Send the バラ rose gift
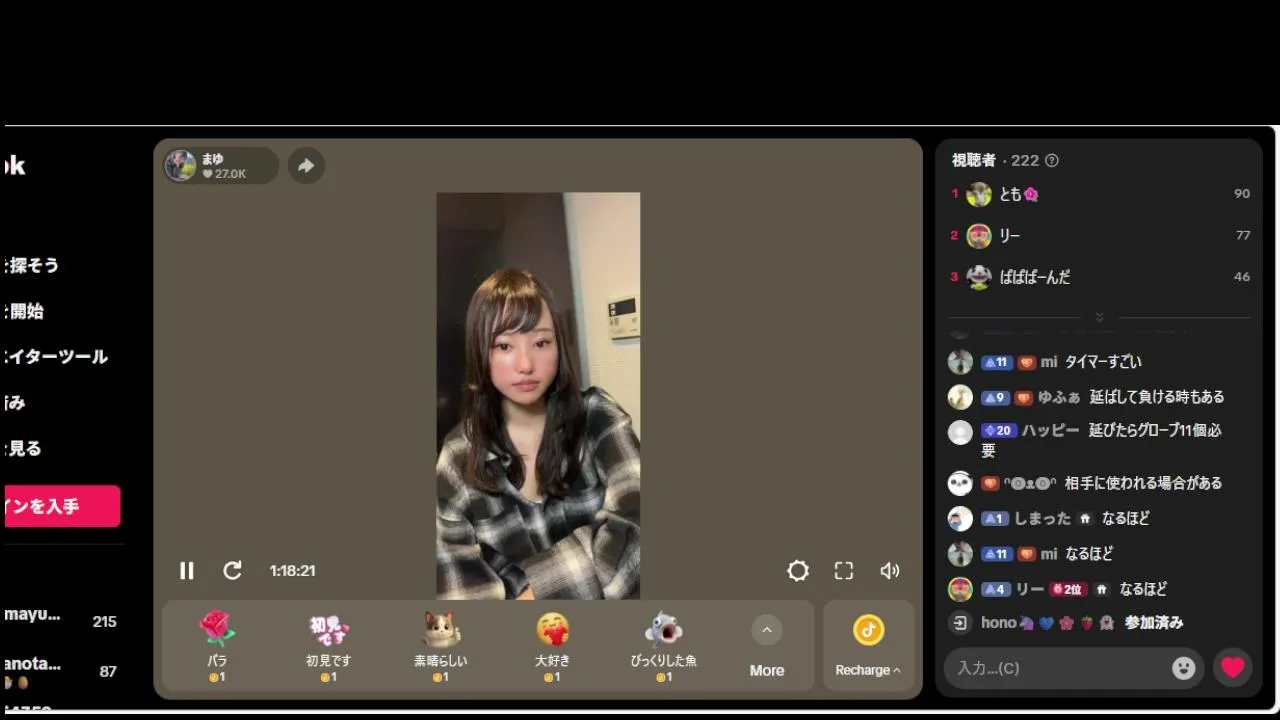The width and height of the screenshot is (1280, 720). click(x=217, y=646)
